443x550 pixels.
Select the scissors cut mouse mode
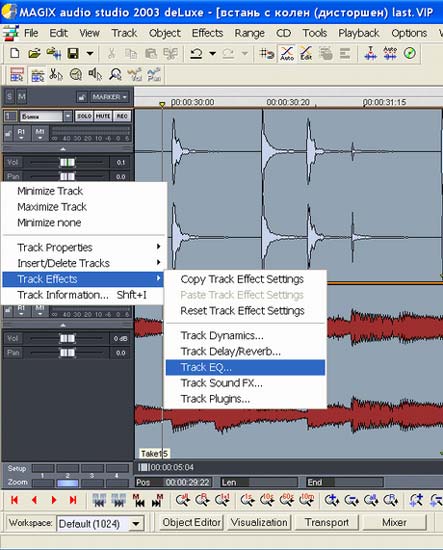tap(56, 74)
